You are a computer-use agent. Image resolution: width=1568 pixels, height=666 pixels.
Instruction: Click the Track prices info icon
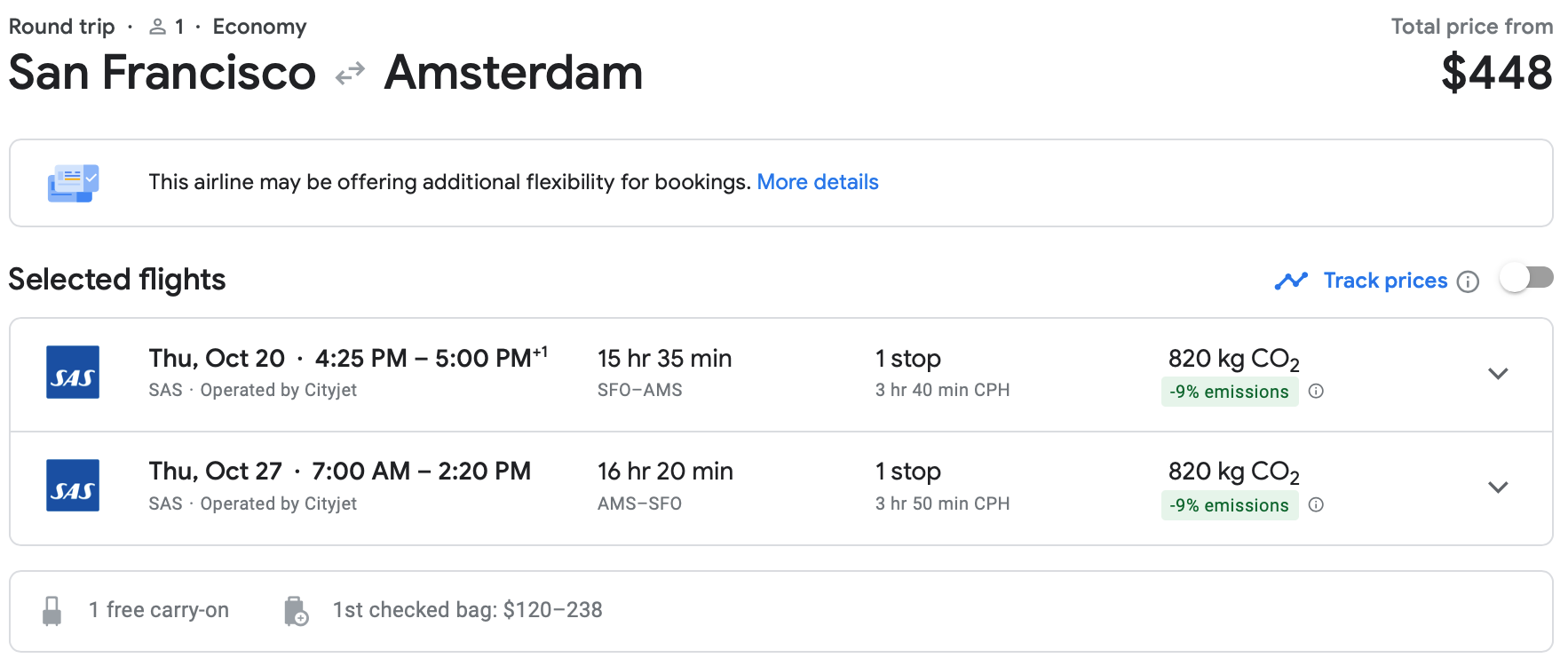click(x=1469, y=281)
